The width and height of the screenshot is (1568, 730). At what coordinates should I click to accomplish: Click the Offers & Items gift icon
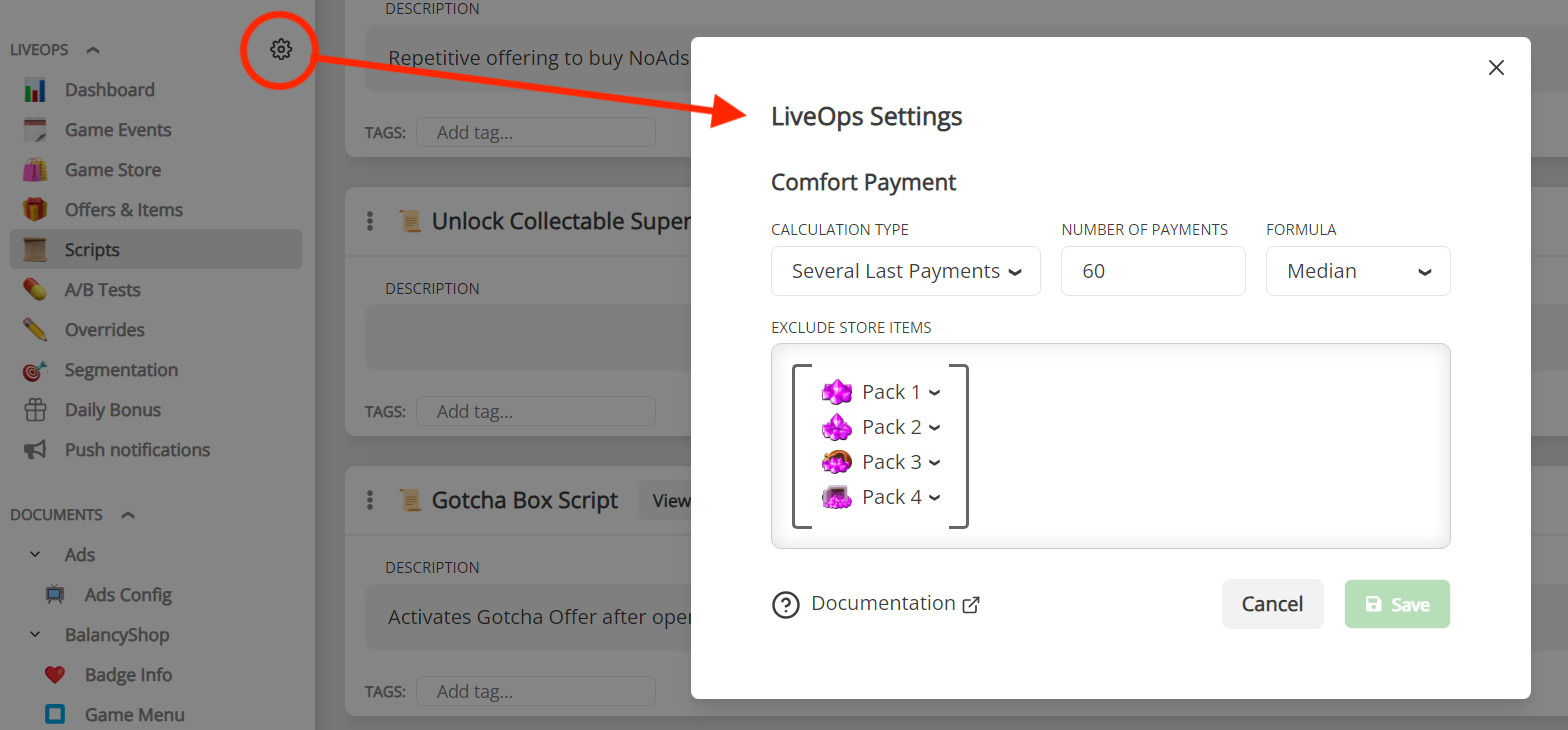(x=35, y=210)
